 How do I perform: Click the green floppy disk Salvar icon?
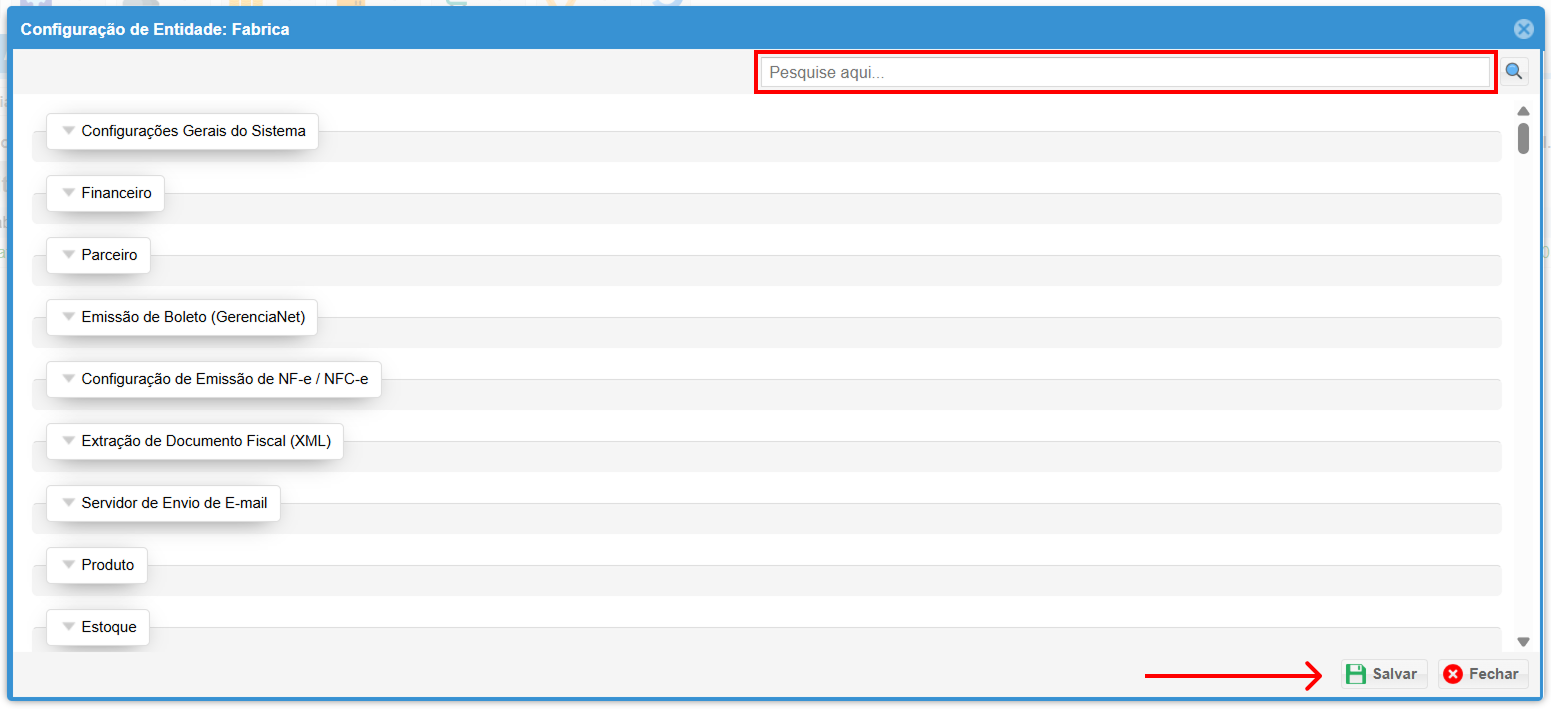click(1355, 674)
